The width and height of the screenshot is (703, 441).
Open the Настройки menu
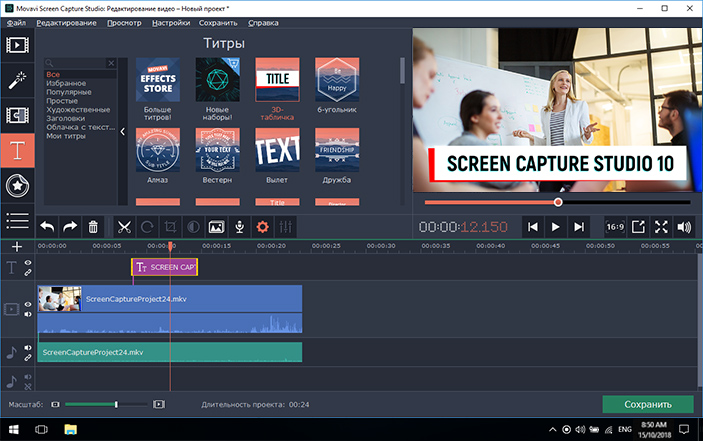pyautogui.click(x=172, y=20)
